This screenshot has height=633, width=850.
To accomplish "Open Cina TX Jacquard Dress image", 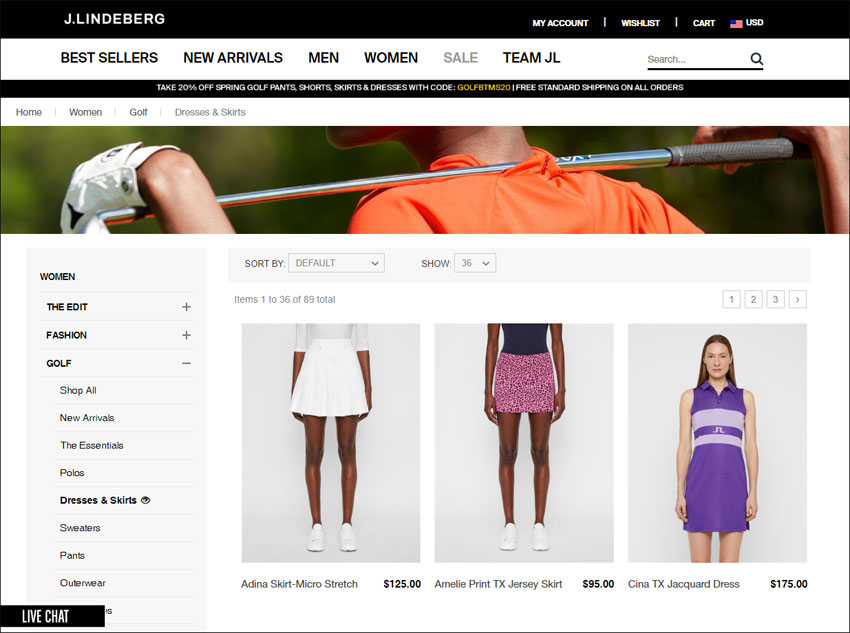I will coord(717,443).
